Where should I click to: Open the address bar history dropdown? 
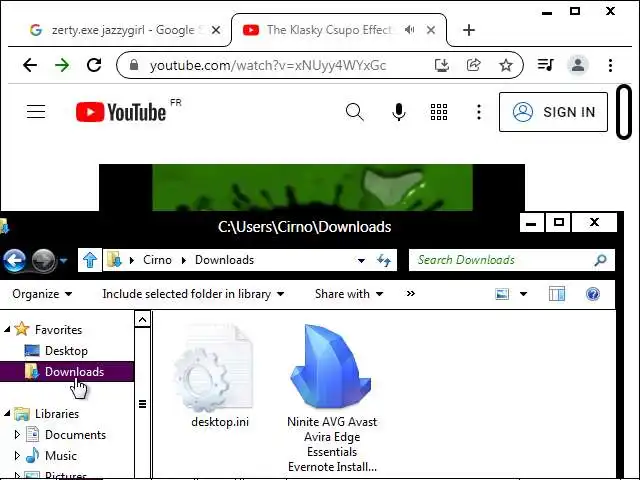(361, 260)
